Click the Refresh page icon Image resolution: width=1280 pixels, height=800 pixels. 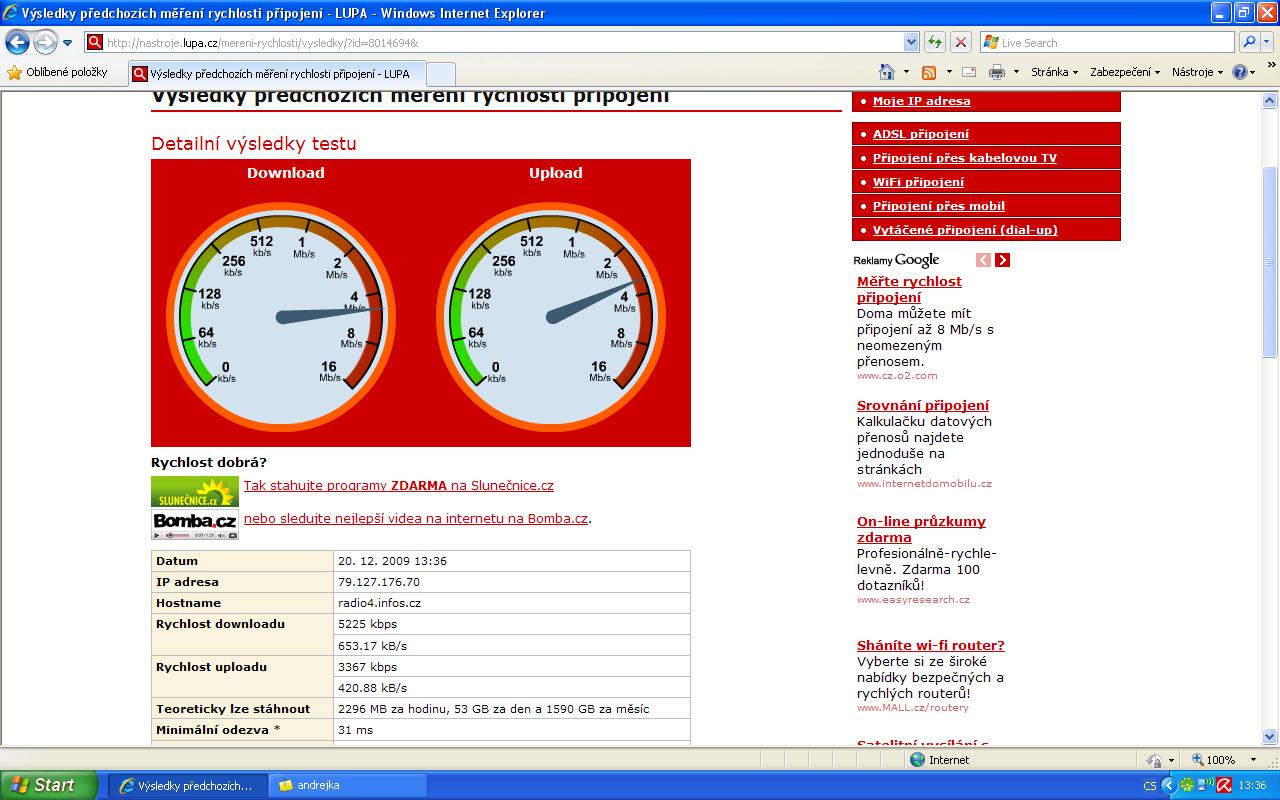click(x=935, y=42)
